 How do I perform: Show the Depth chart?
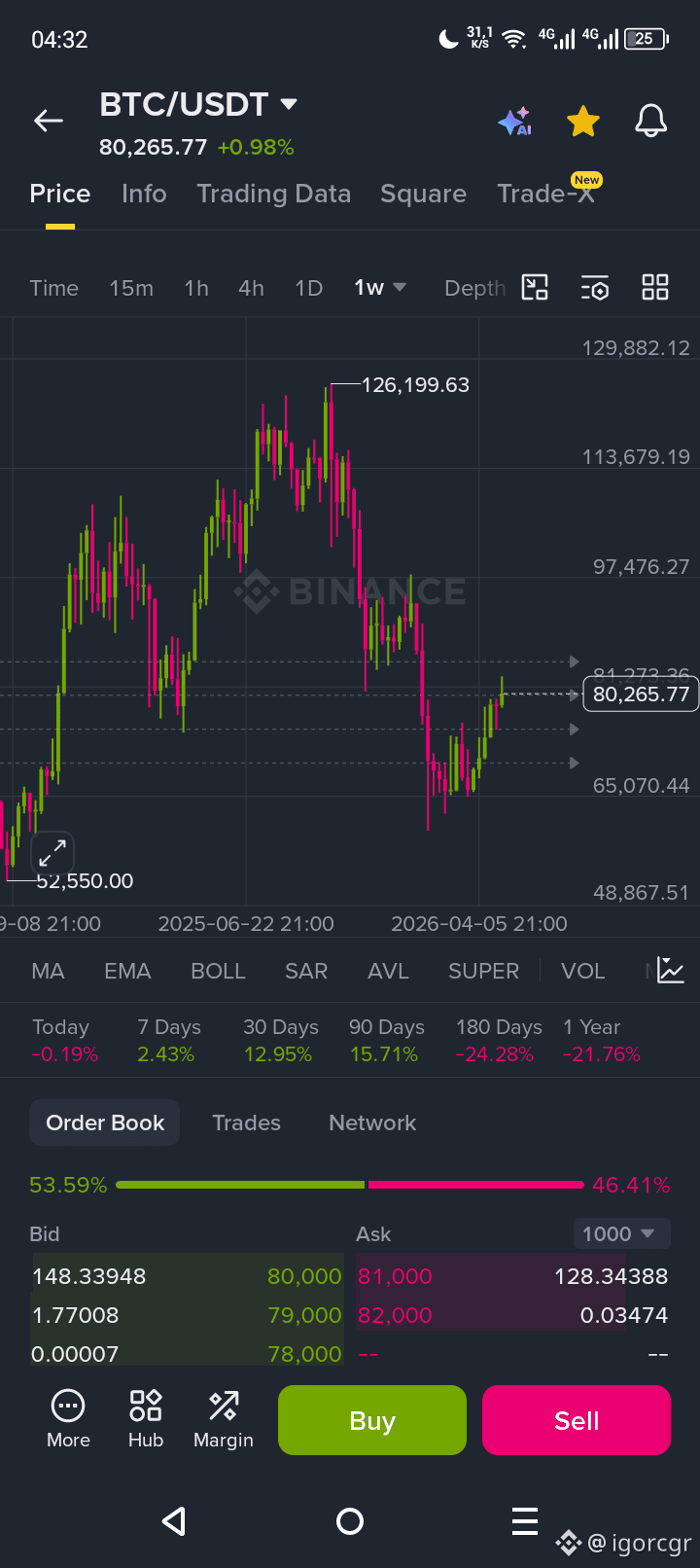[x=474, y=288]
